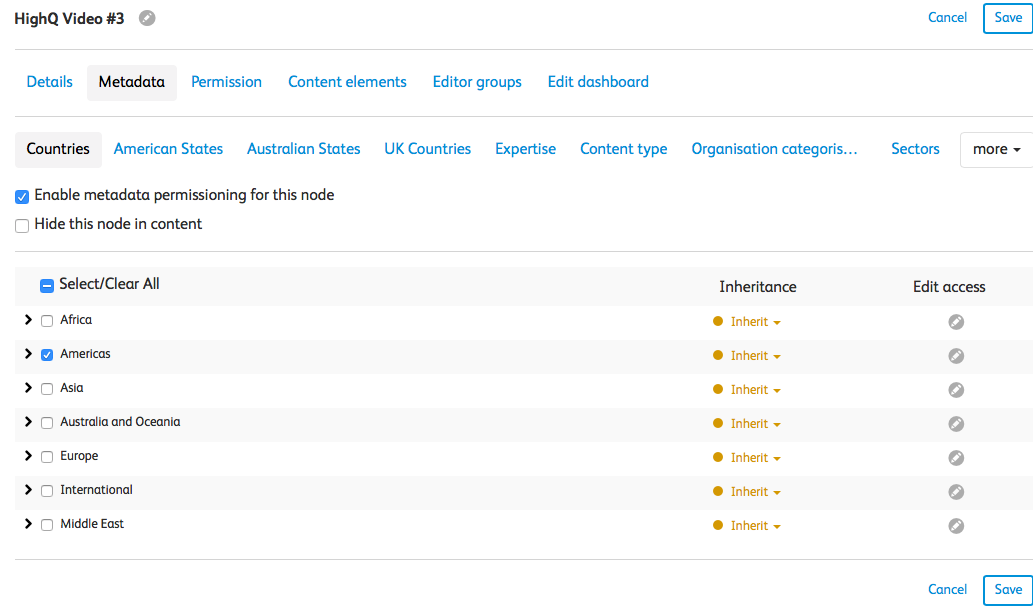The width and height of the screenshot is (1033, 609).
Task: Click the edit access icon for Asia
Action: [x=956, y=390]
